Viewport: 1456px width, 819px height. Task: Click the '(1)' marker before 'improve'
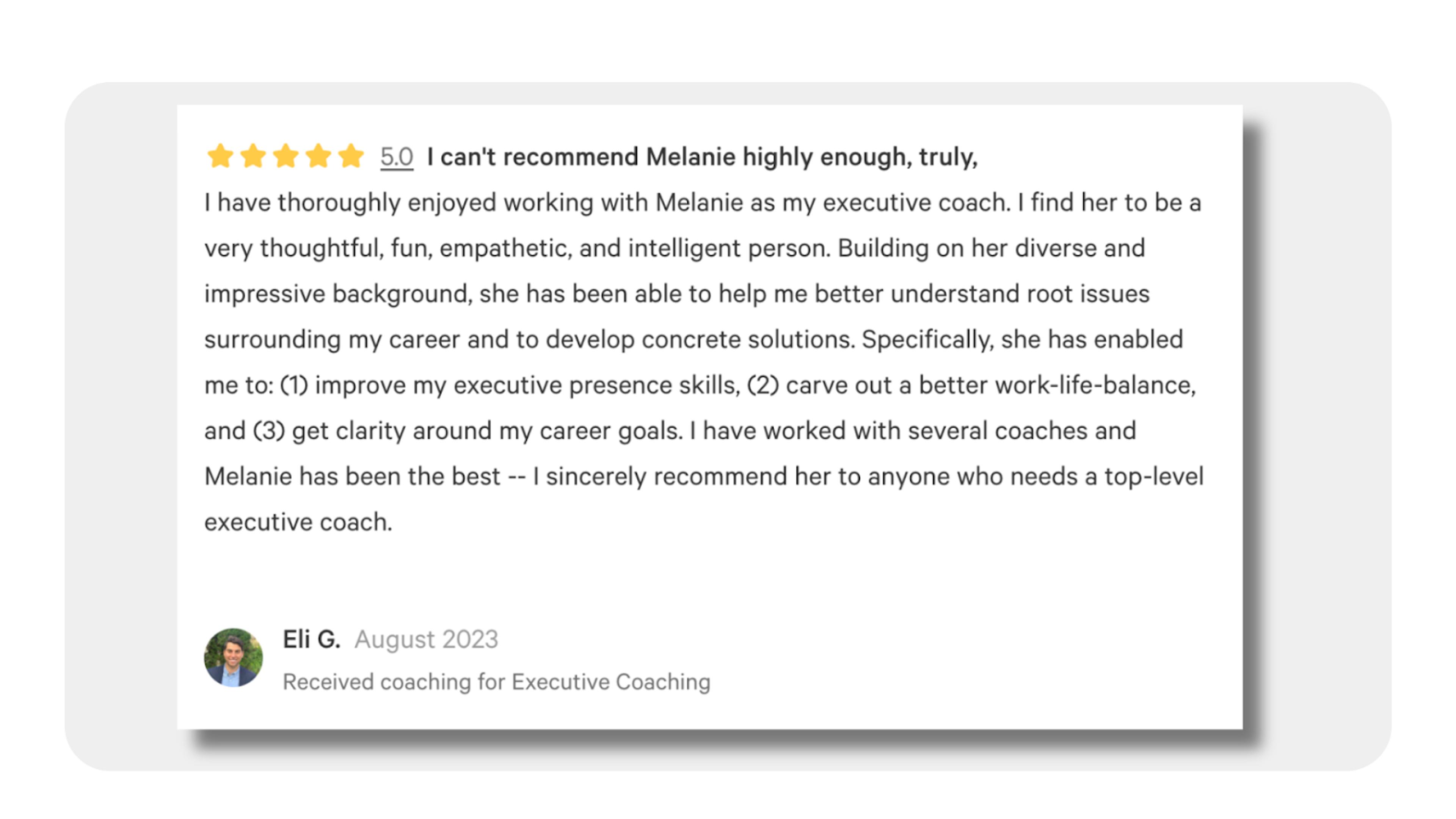coord(294,386)
